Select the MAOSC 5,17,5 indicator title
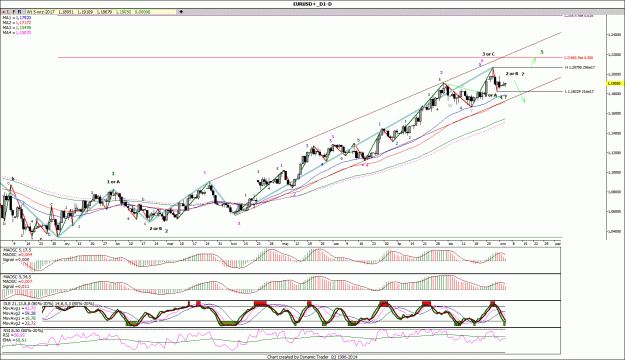The image size is (625, 360). 17,250
